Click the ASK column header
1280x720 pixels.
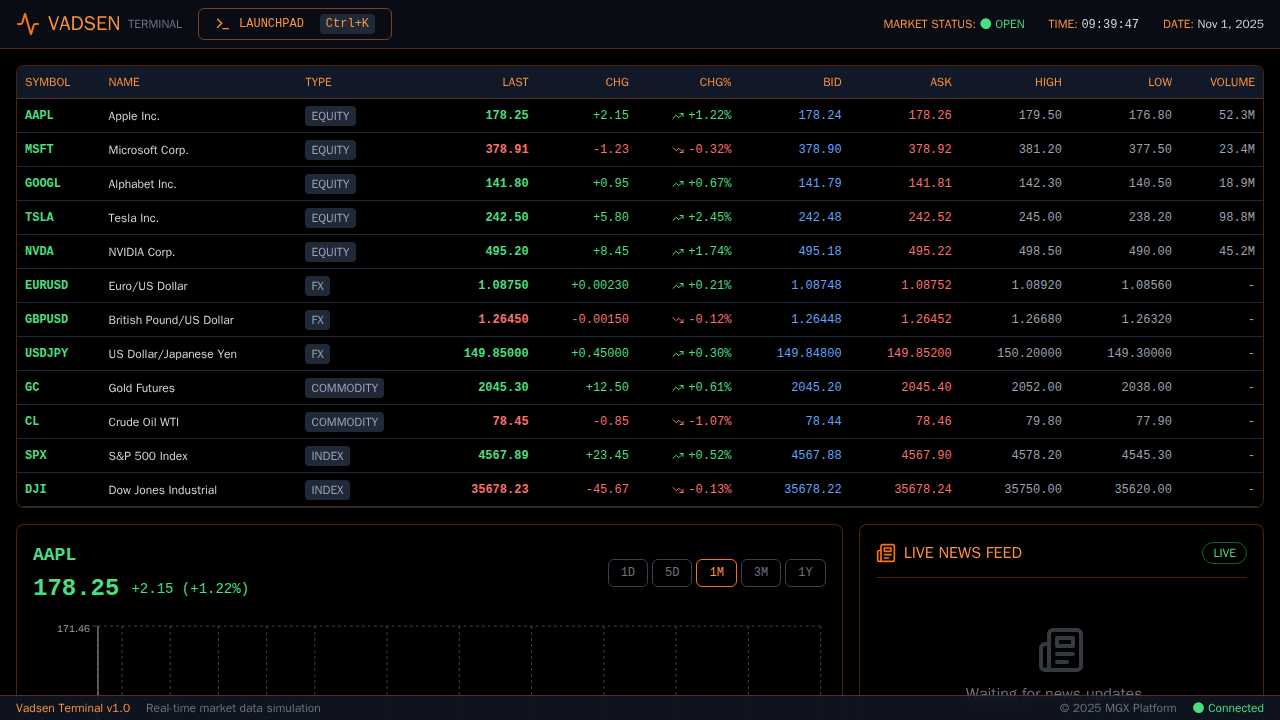pos(941,82)
